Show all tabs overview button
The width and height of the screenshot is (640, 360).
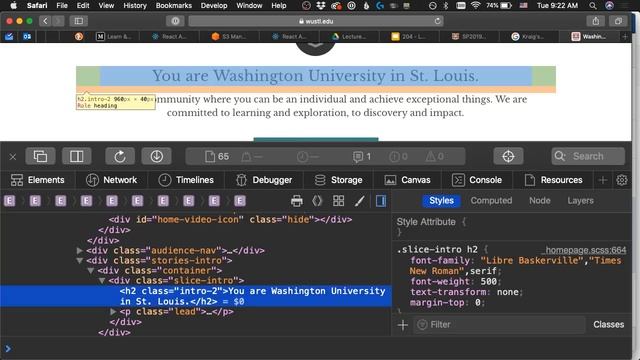point(618,21)
